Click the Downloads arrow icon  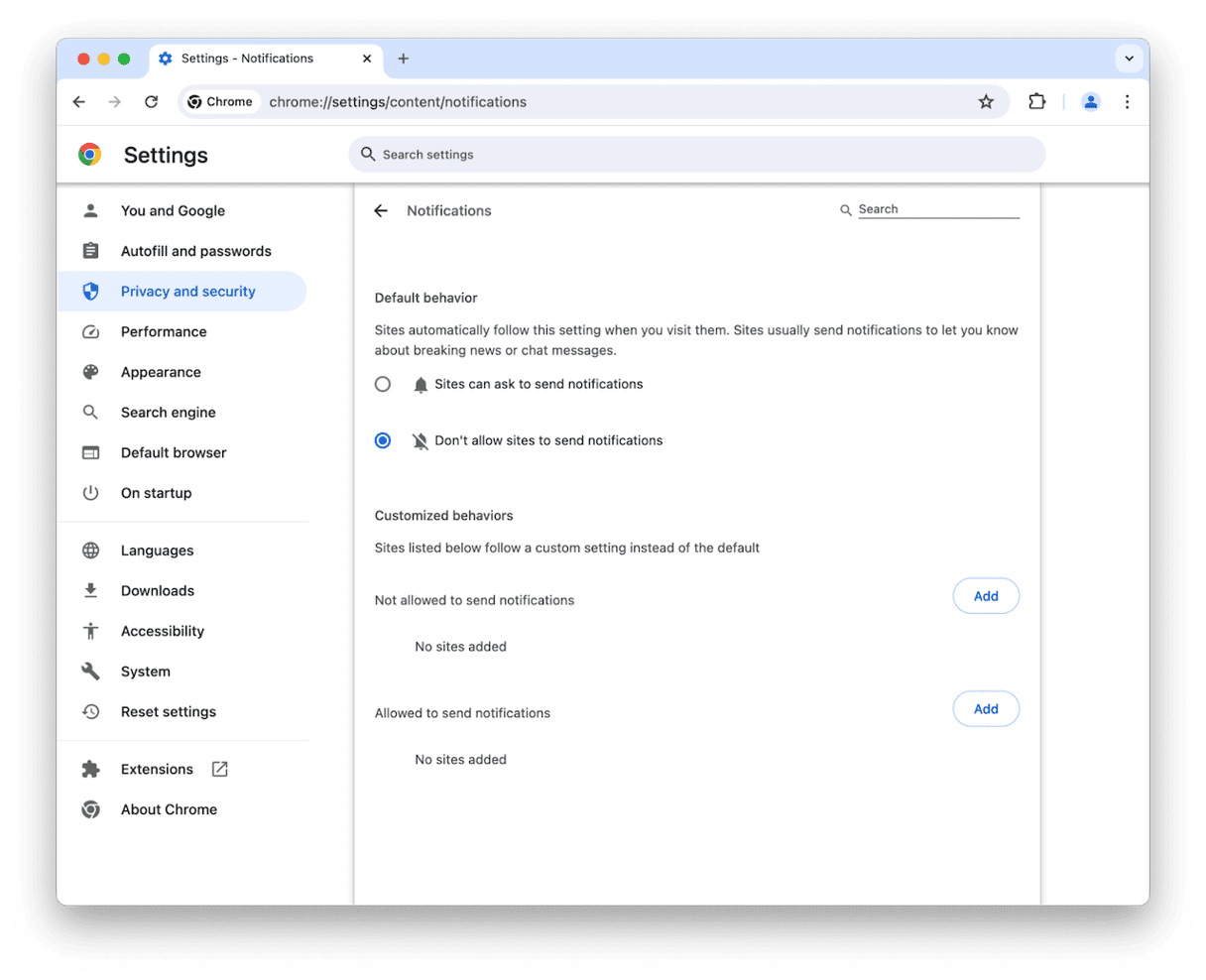(x=90, y=590)
